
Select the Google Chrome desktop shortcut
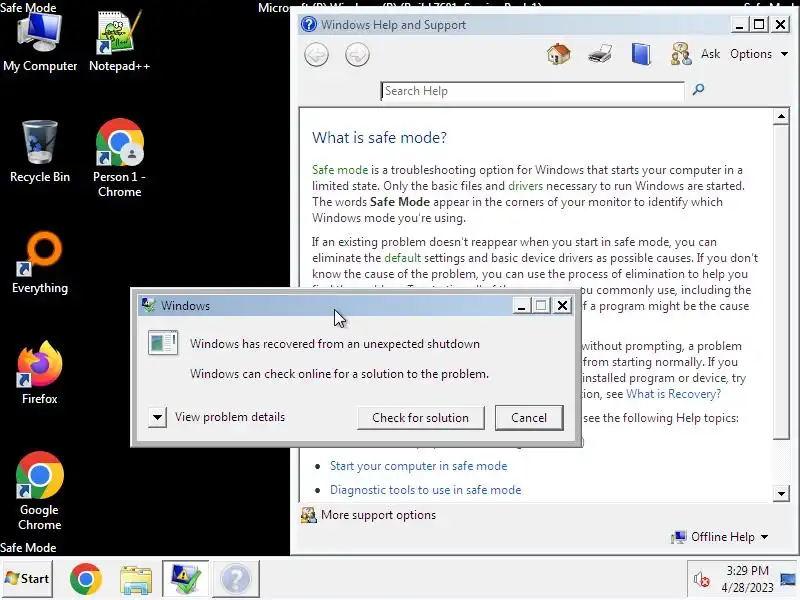point(39,491)
